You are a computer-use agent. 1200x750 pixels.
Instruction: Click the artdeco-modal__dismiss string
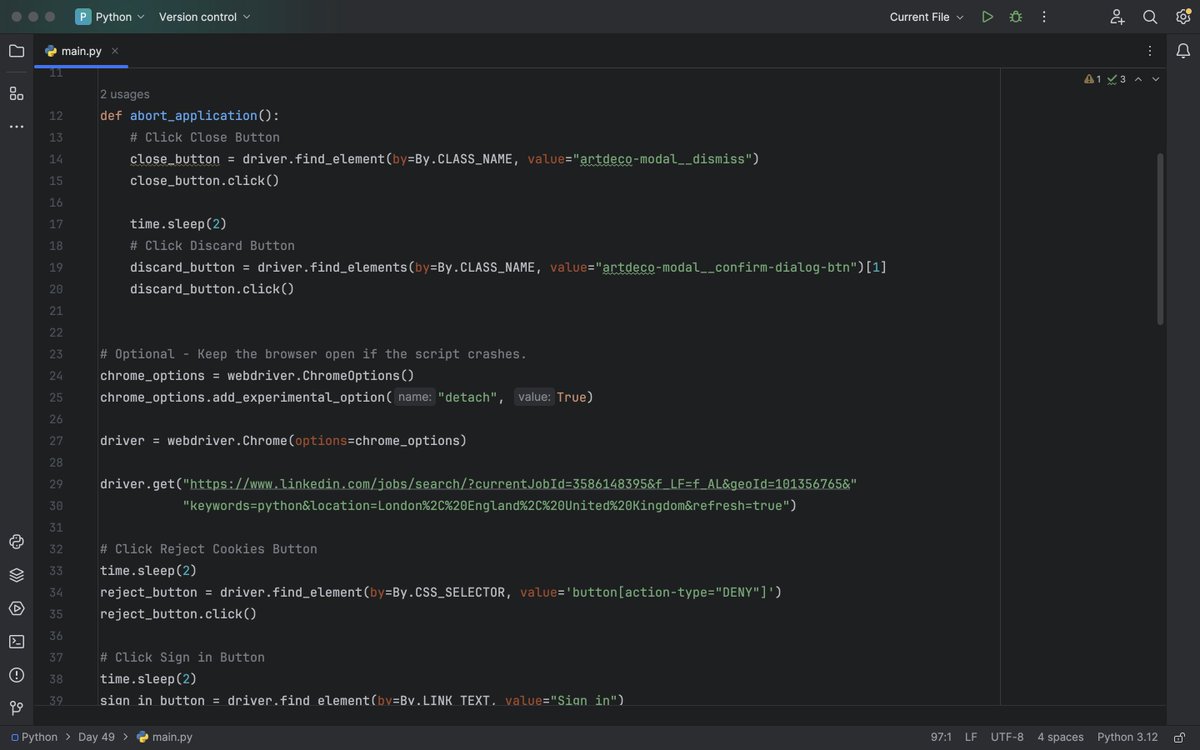[x=666, y=159]
